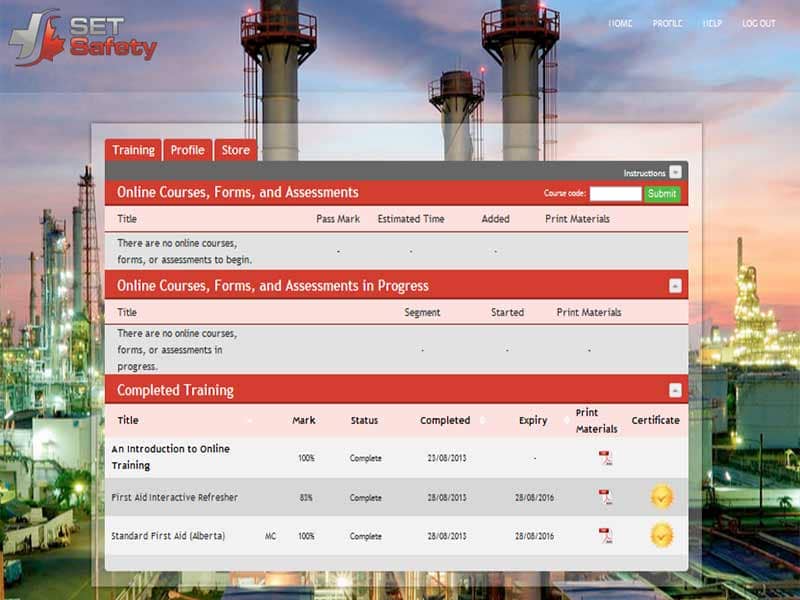
Task: View certificate for First Aid Interactive Refresher
Action: (662, 496)
